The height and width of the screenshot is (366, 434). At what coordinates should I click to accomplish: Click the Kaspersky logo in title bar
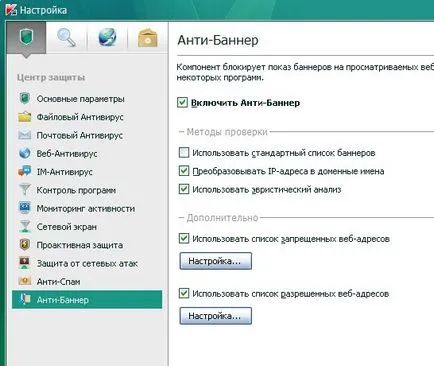point(11,9)
